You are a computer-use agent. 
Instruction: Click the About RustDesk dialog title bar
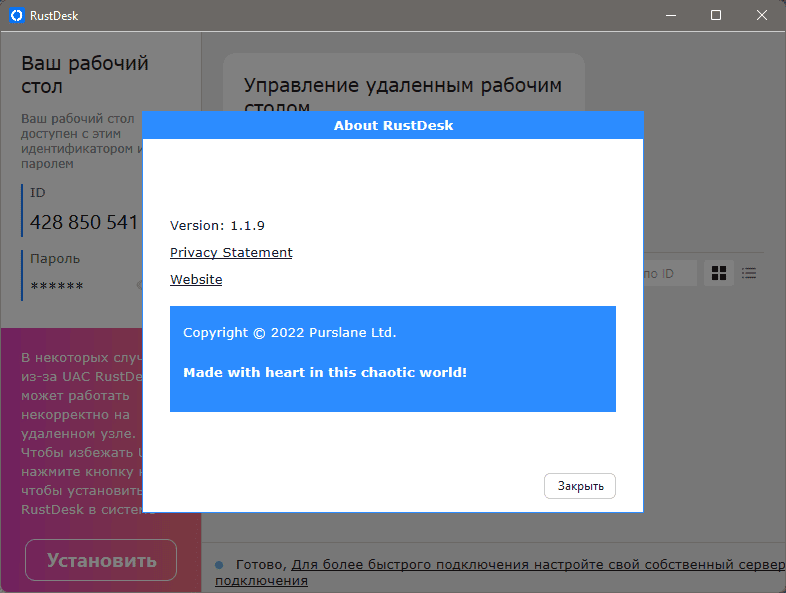coord(392,125)
